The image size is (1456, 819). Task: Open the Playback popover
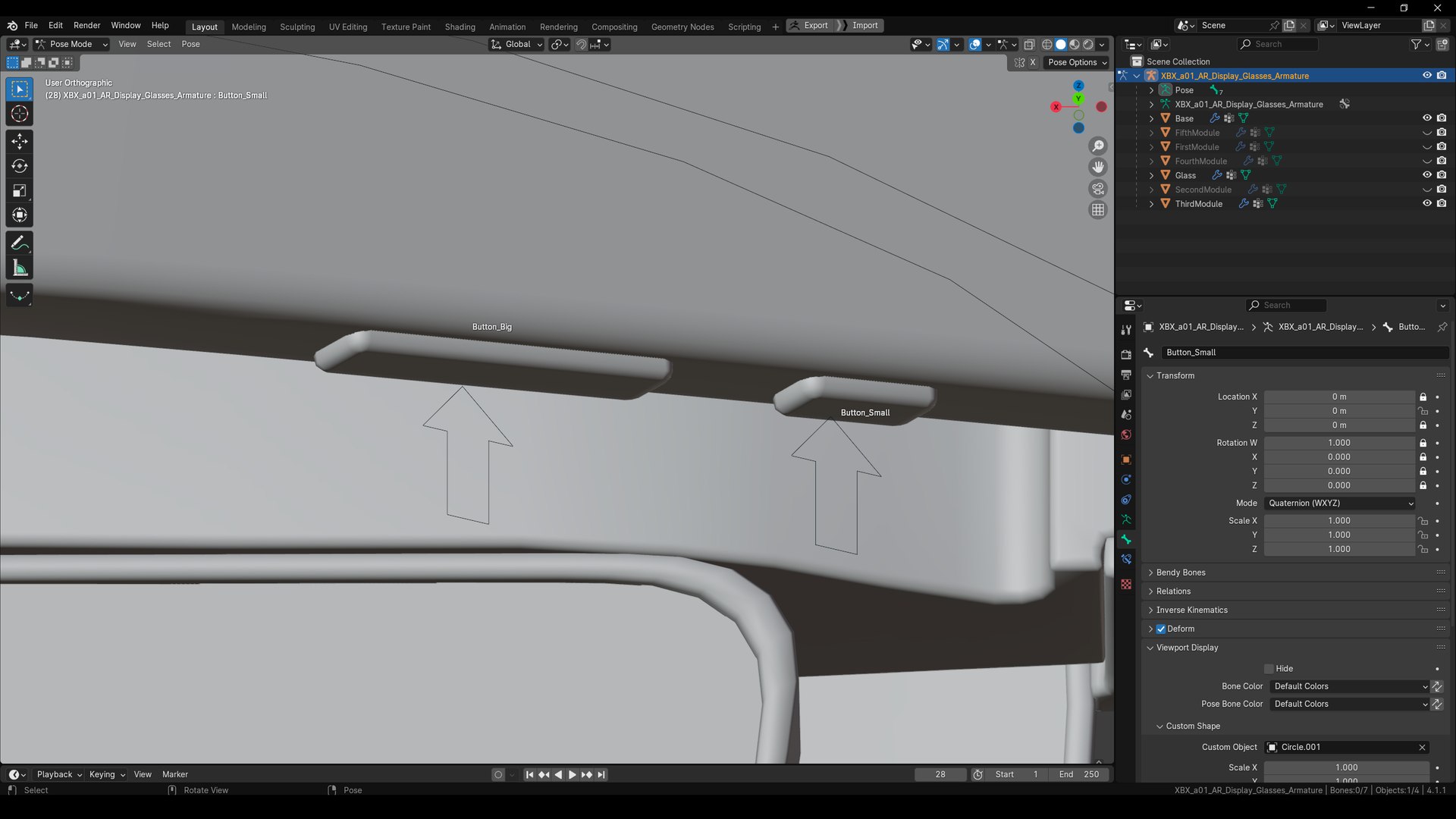(59, 775)
